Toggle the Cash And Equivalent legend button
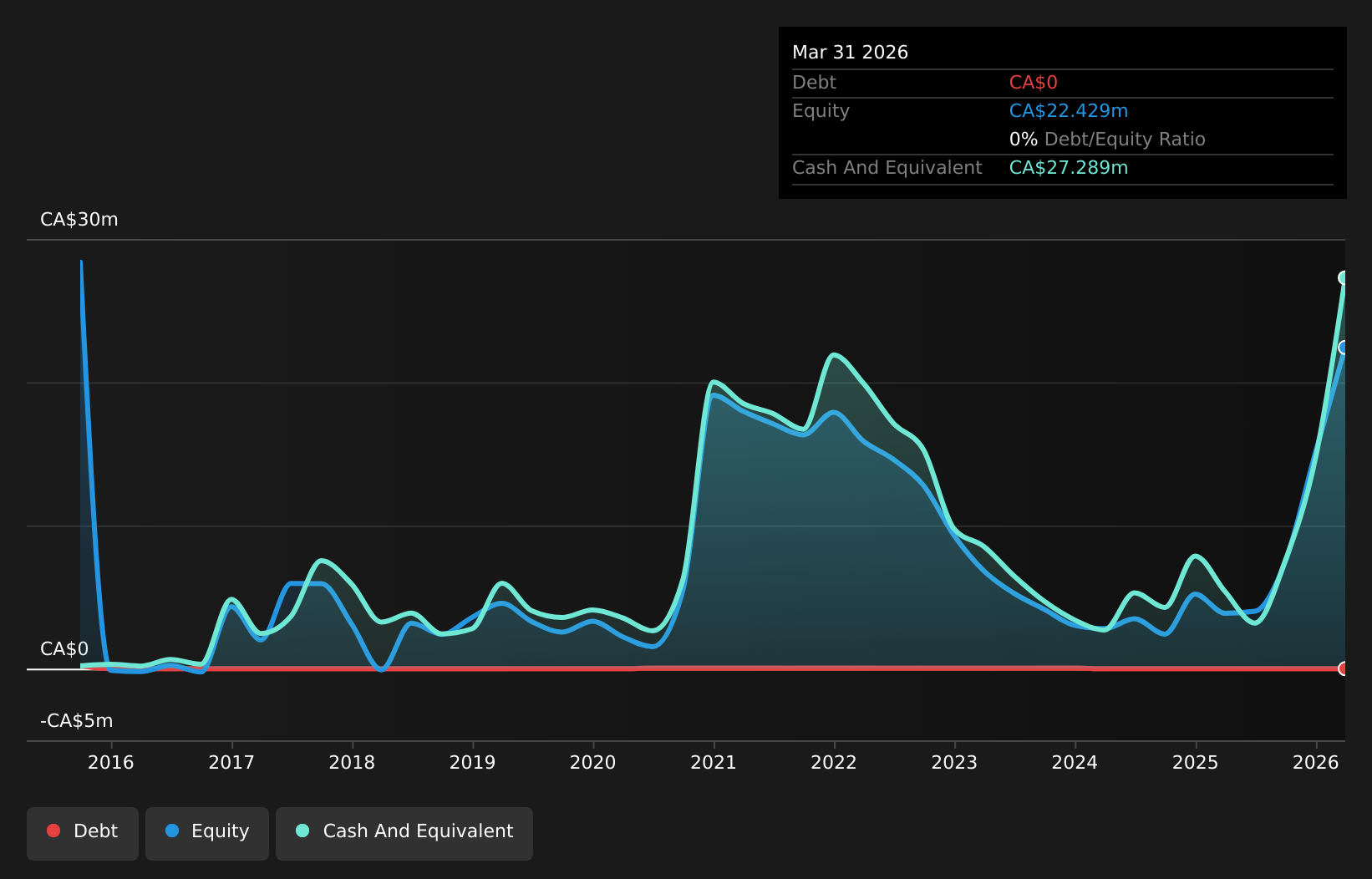 (404, 833)
